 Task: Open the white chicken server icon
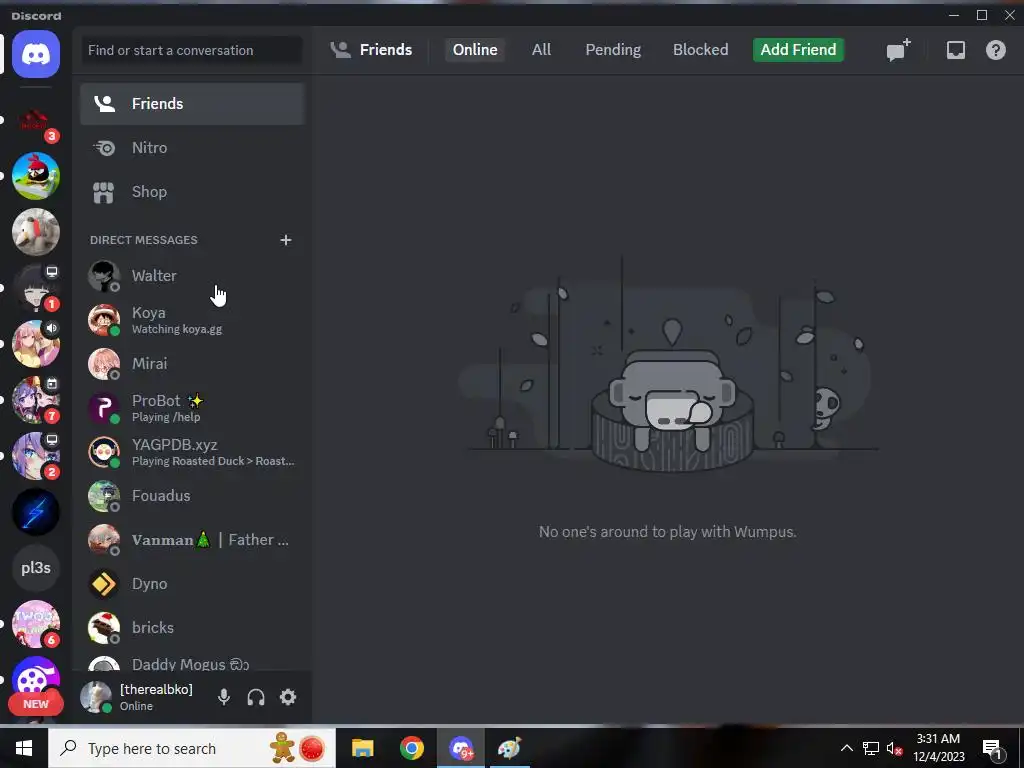click(x=36, y=232)
